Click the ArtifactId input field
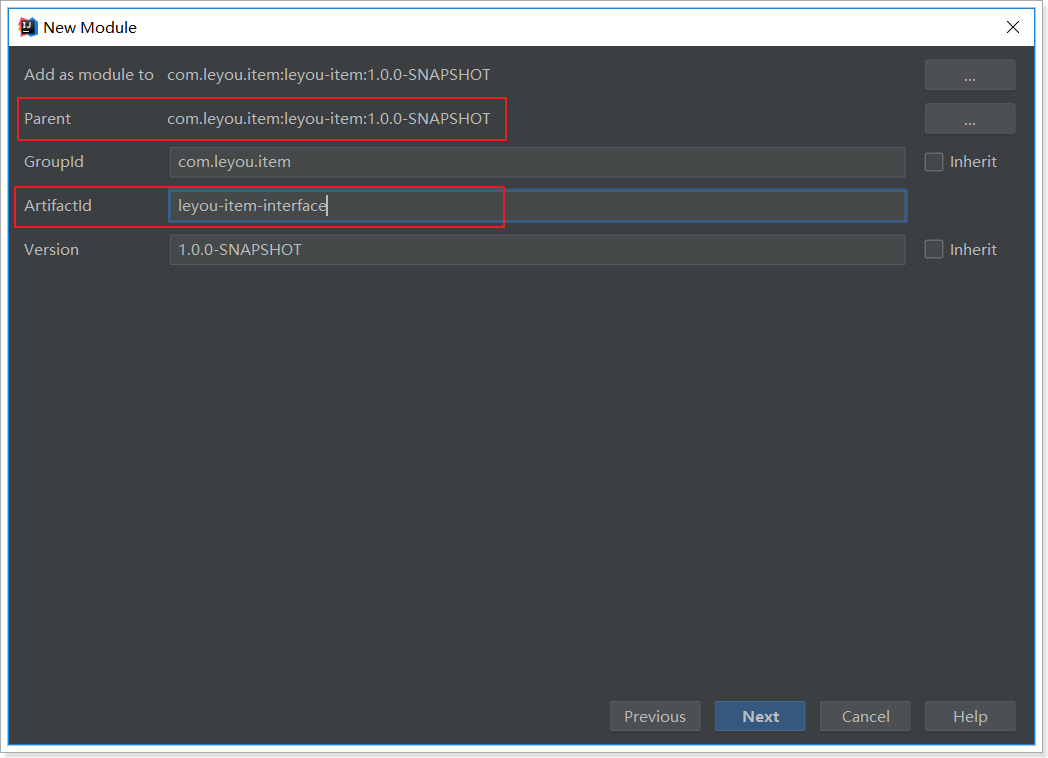This screenshot has width=1048, height=758. point(537,206)
